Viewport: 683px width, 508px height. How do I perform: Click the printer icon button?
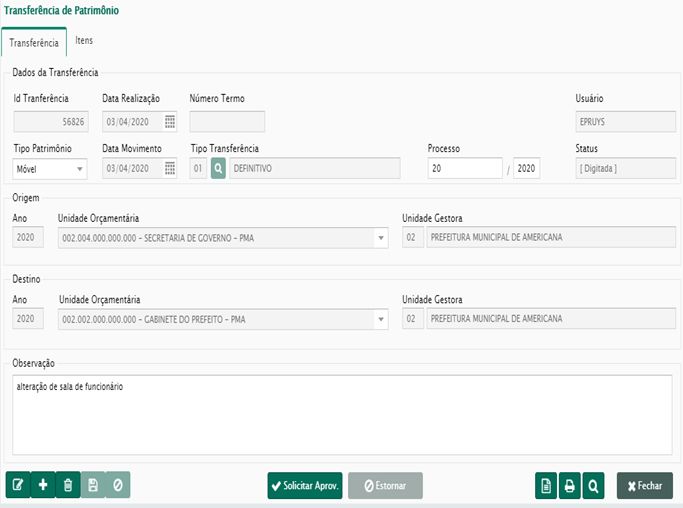[570, 485]
